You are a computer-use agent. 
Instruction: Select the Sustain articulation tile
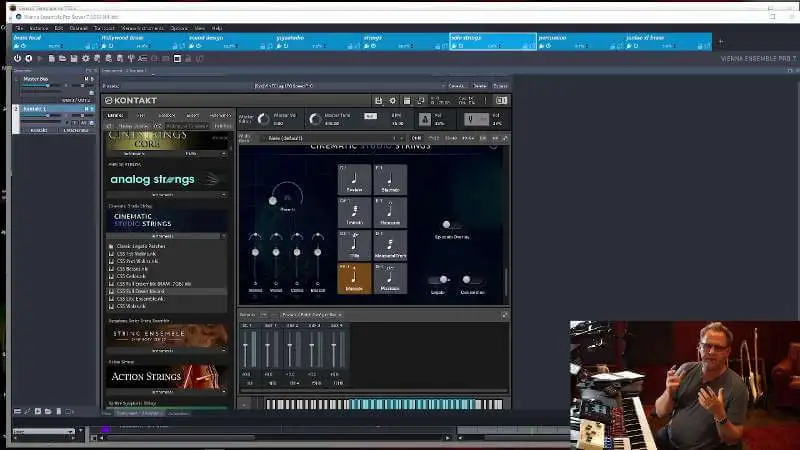355,180
